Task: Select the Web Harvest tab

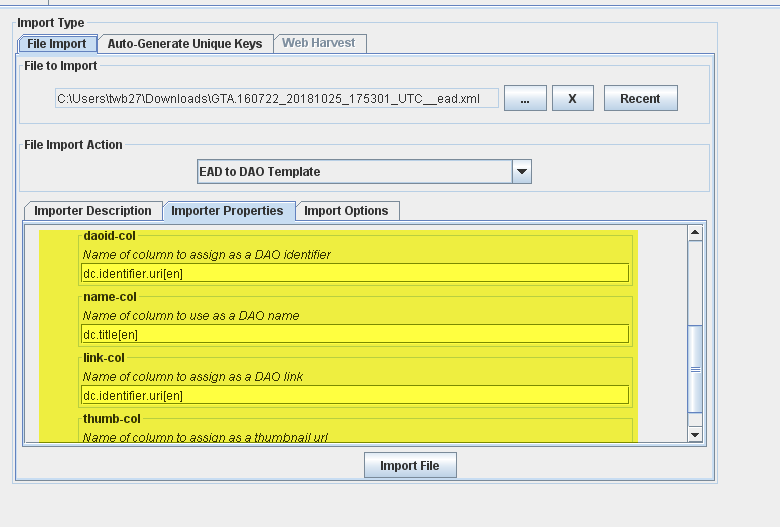Action: click(x=318, y=44)
